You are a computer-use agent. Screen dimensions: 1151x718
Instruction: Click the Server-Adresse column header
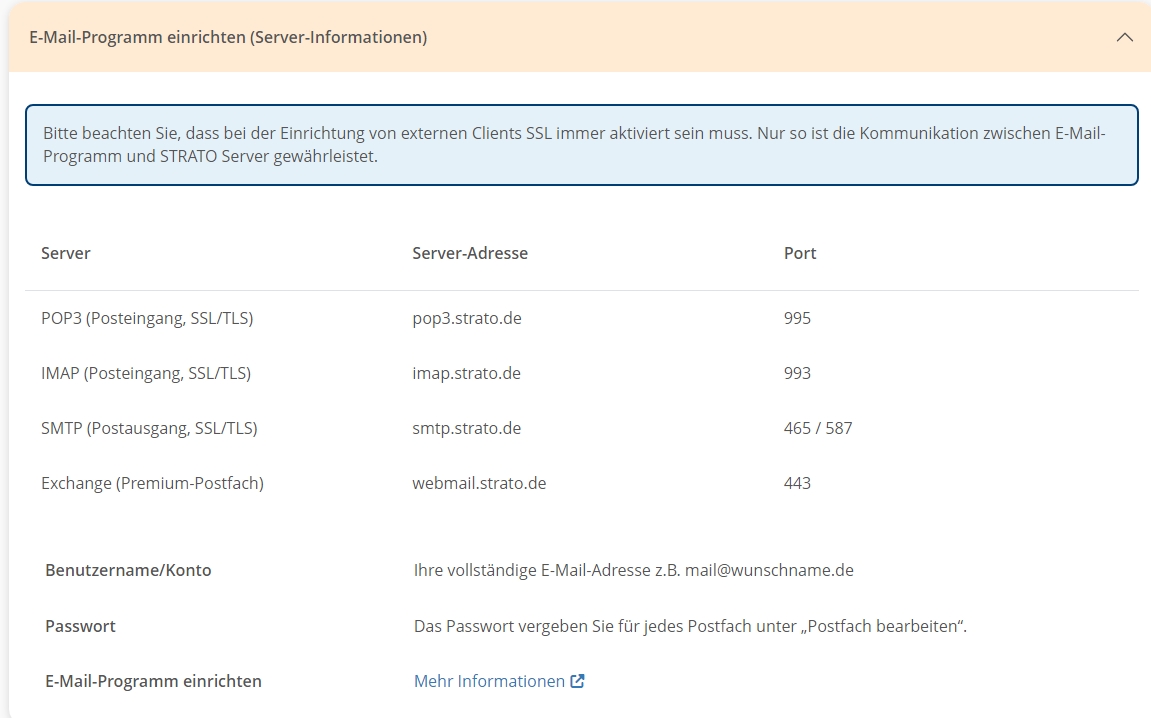[470, 253]
